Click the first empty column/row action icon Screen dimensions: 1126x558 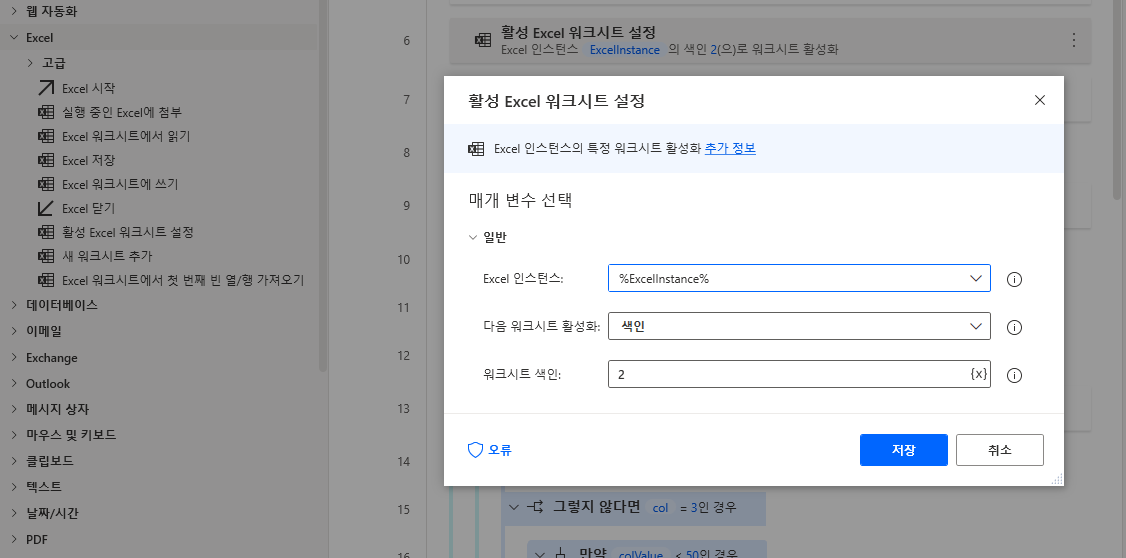coord(46,280)
